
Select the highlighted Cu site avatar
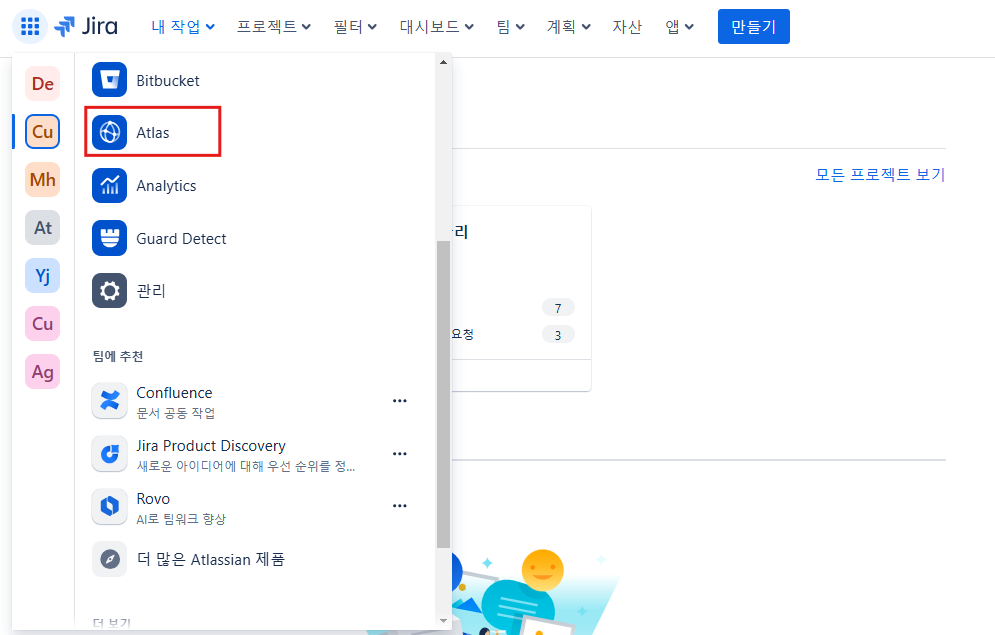[43, 131]
